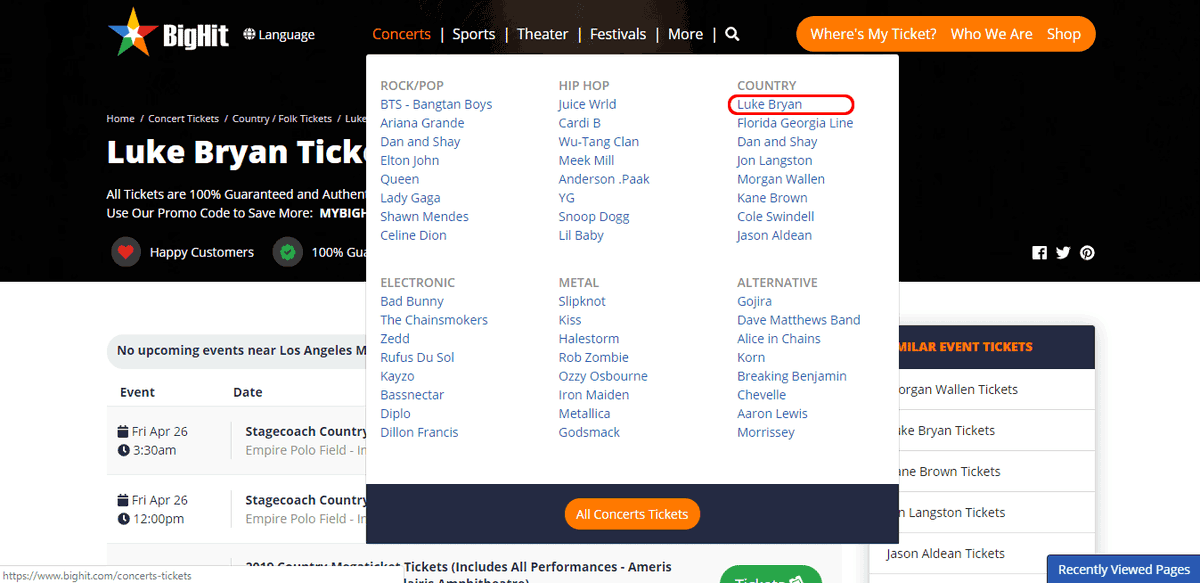Click the green guarantee checkmark badge
This screenshot has height=583, width=1200.
coord(288,252)
